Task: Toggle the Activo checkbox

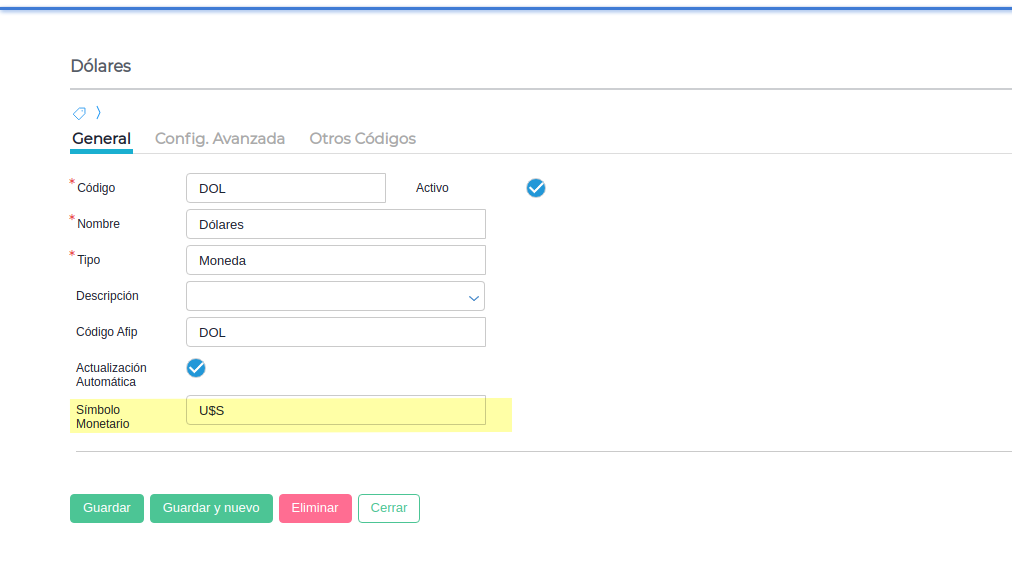Action: coord(536,188)
